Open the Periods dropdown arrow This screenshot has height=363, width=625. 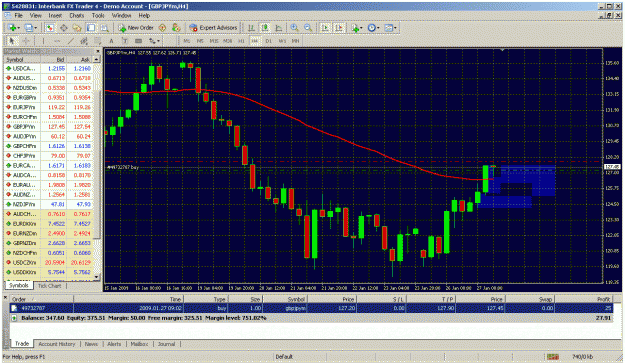(x=378, y=28)
